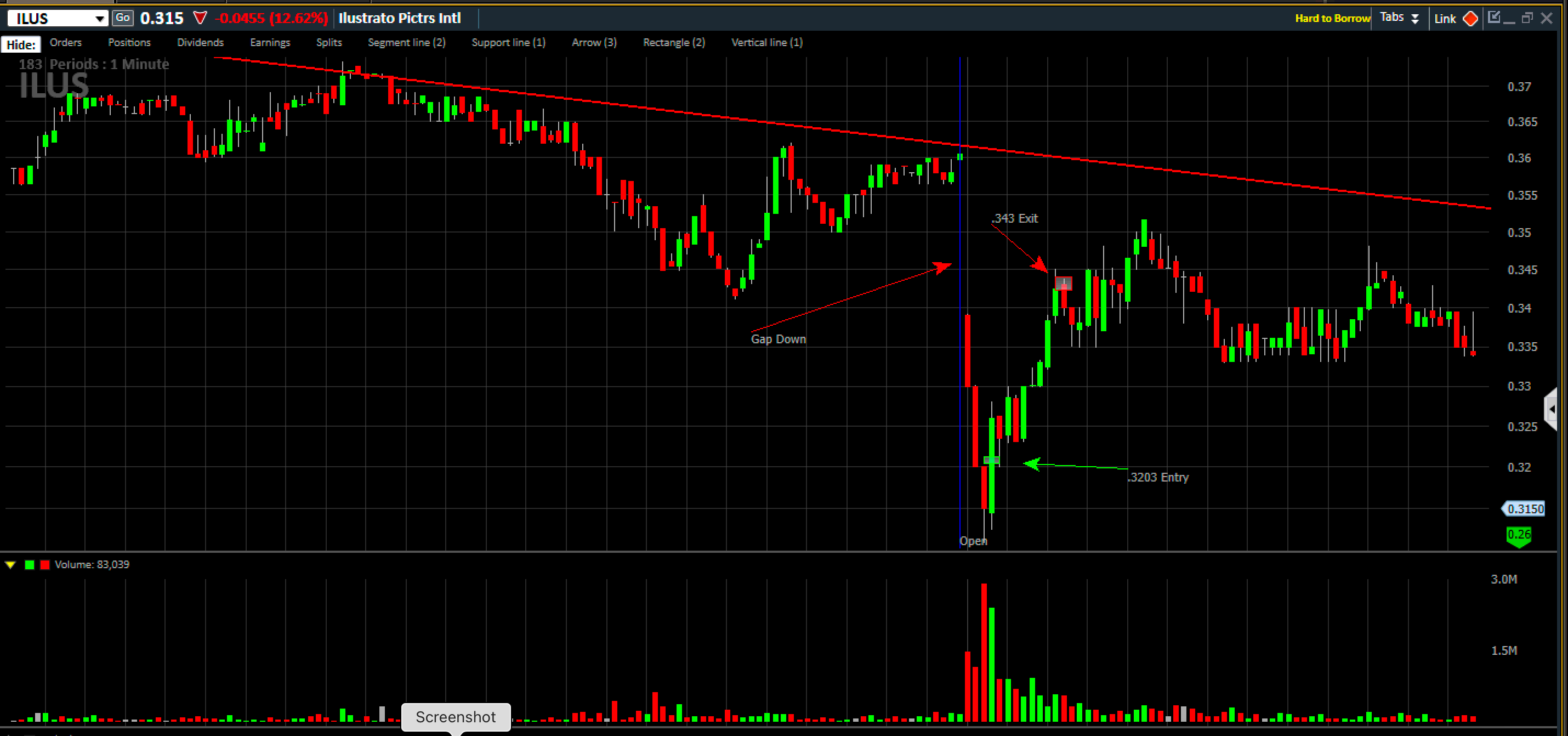This screenshot has width=1568, height=736.
Task: Click the red Link diamond icon
Action: [1470, 18]
